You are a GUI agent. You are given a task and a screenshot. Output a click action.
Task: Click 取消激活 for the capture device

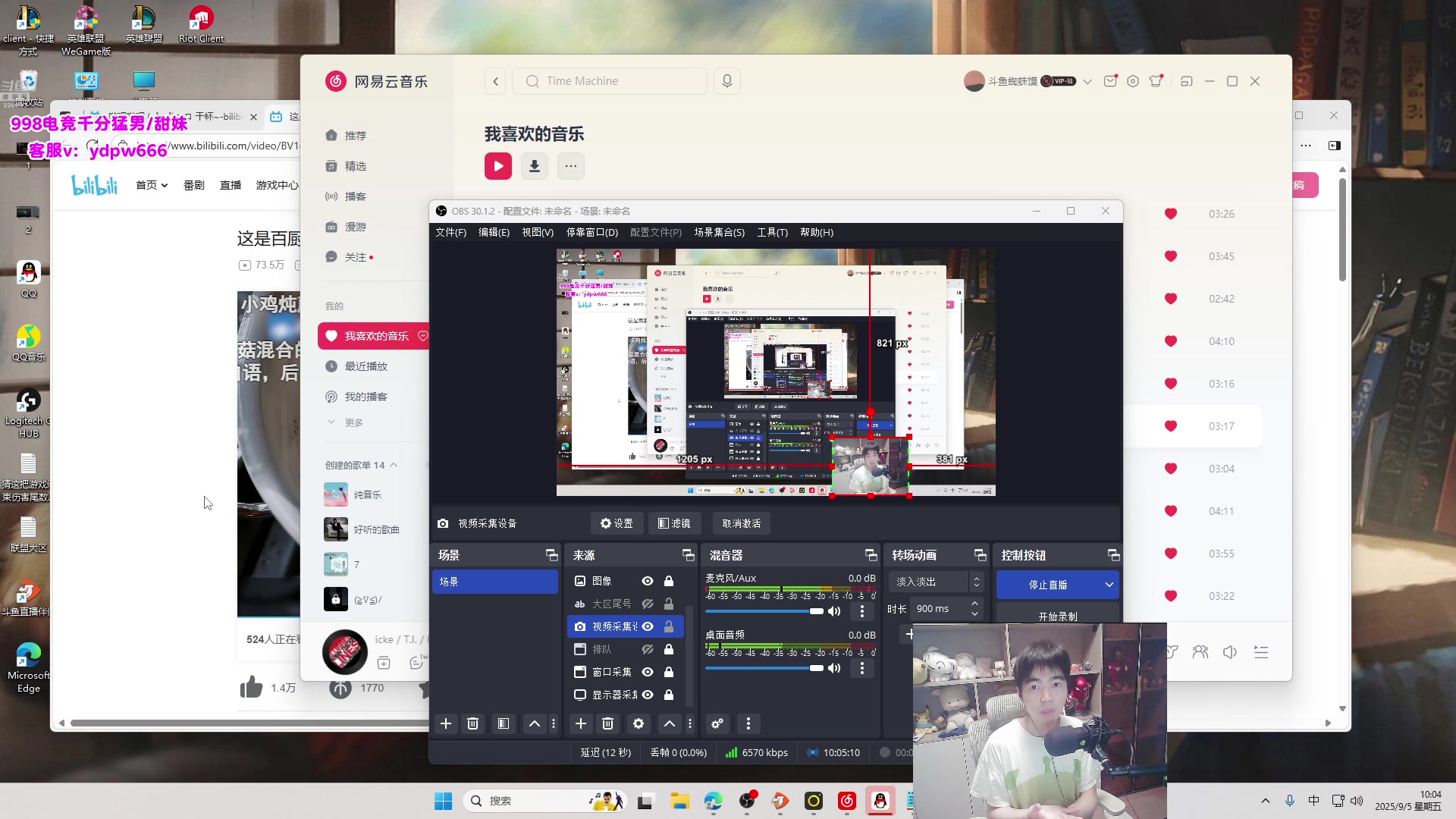[742, 523]
